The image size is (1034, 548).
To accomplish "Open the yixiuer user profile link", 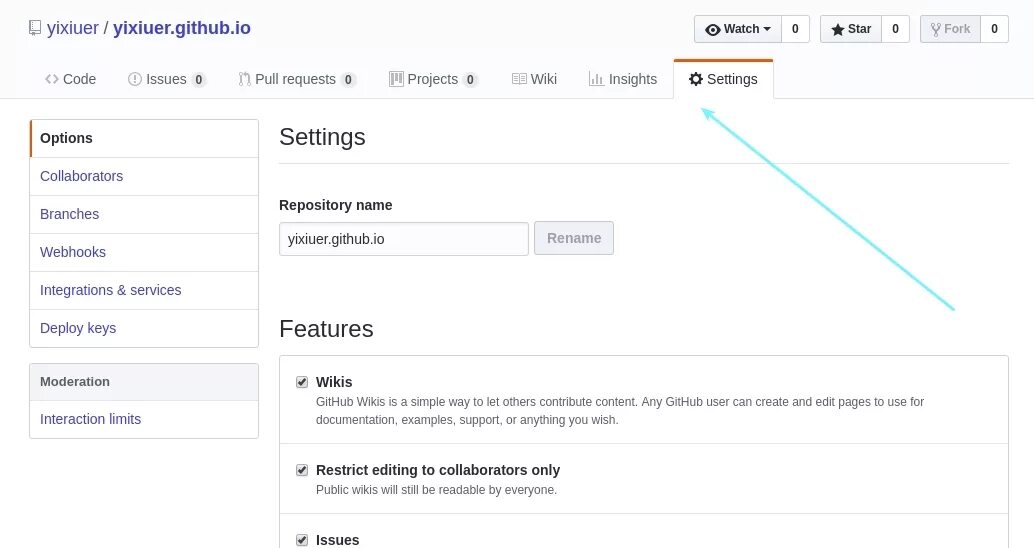I will pyautogui.click(x=73, y=28).
